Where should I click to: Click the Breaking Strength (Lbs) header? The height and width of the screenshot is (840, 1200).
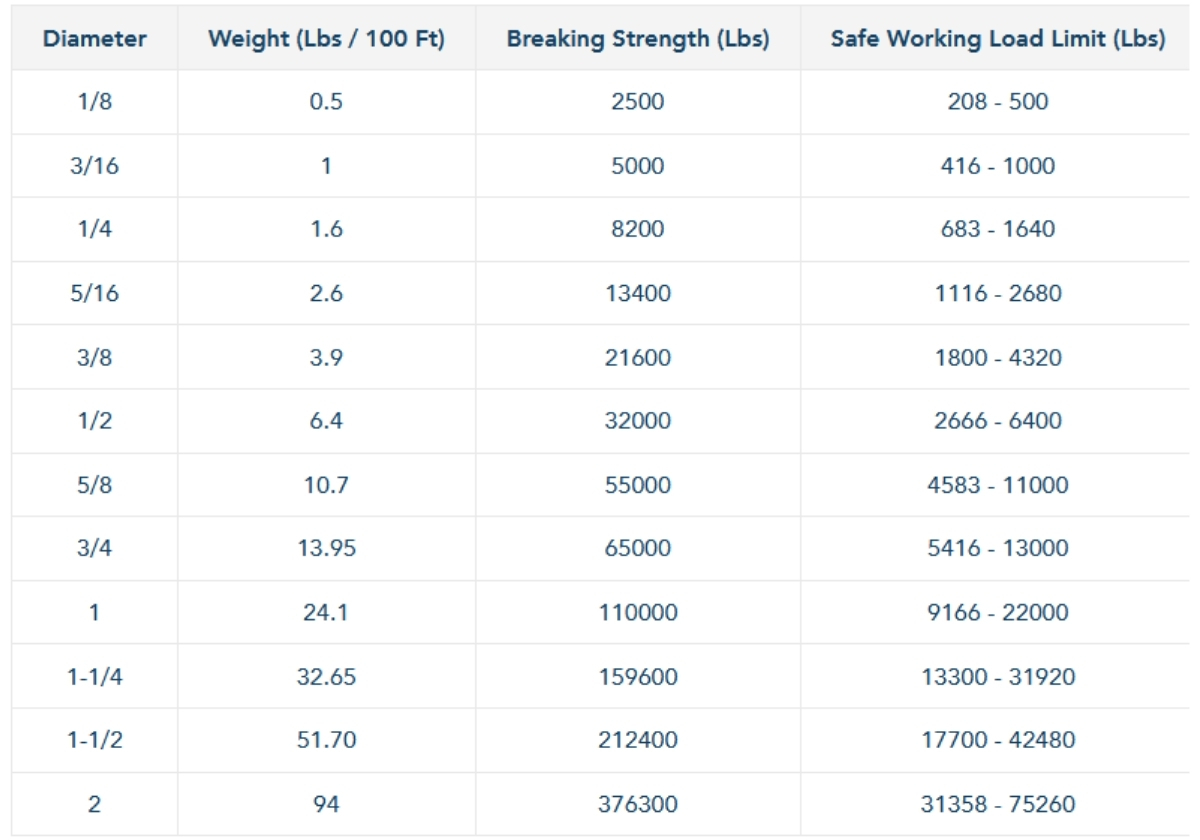(x=637, y=40)
